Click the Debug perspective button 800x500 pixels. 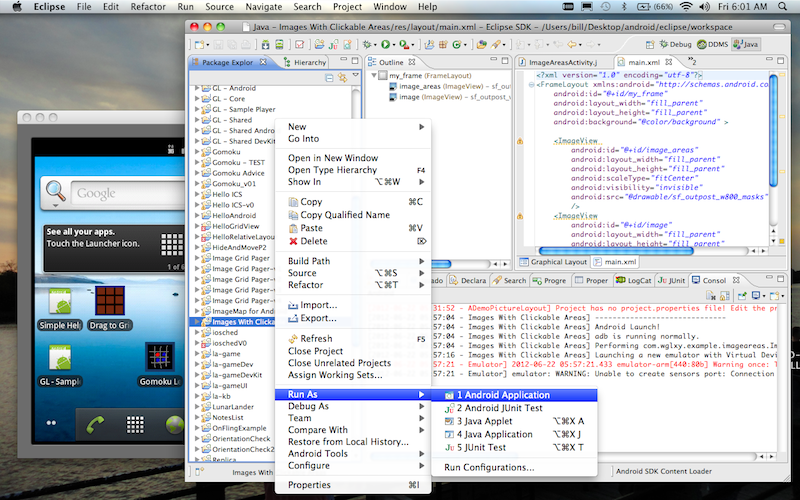674,44
